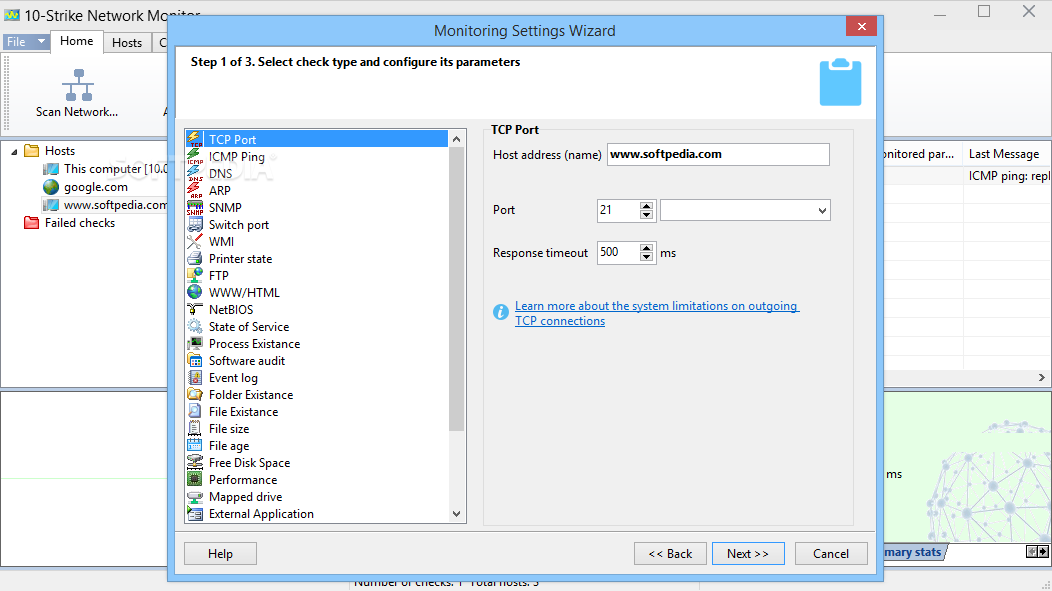1052x591 pixels.
Task: Increase the Port value spinner
Action: click(646, 206)
